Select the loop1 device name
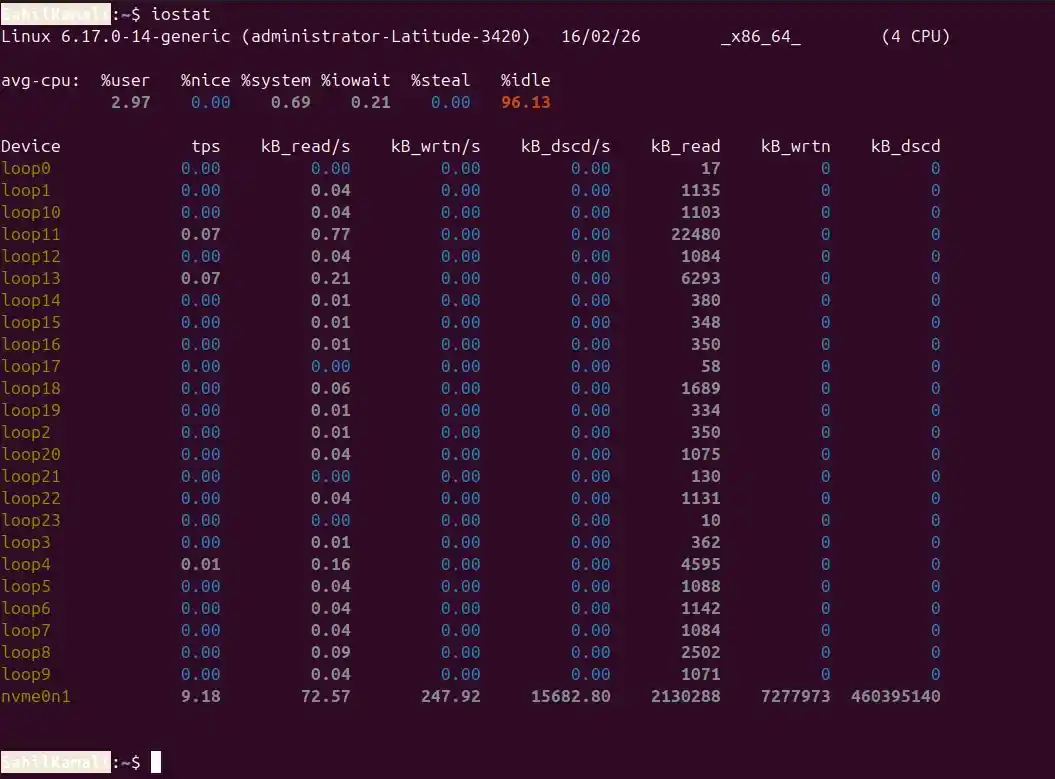This screenshot has width=1055, height=779. 26,191
